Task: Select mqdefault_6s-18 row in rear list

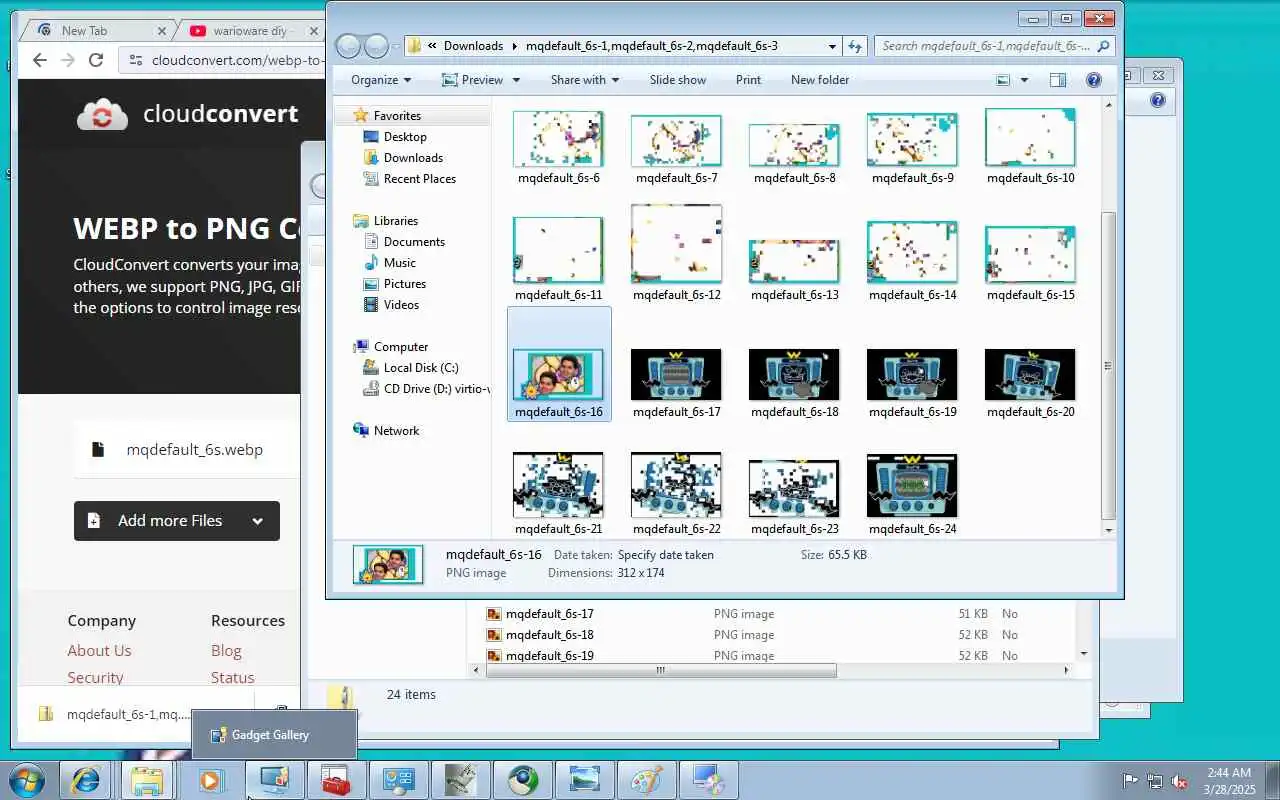Action: tap(770, 635)
